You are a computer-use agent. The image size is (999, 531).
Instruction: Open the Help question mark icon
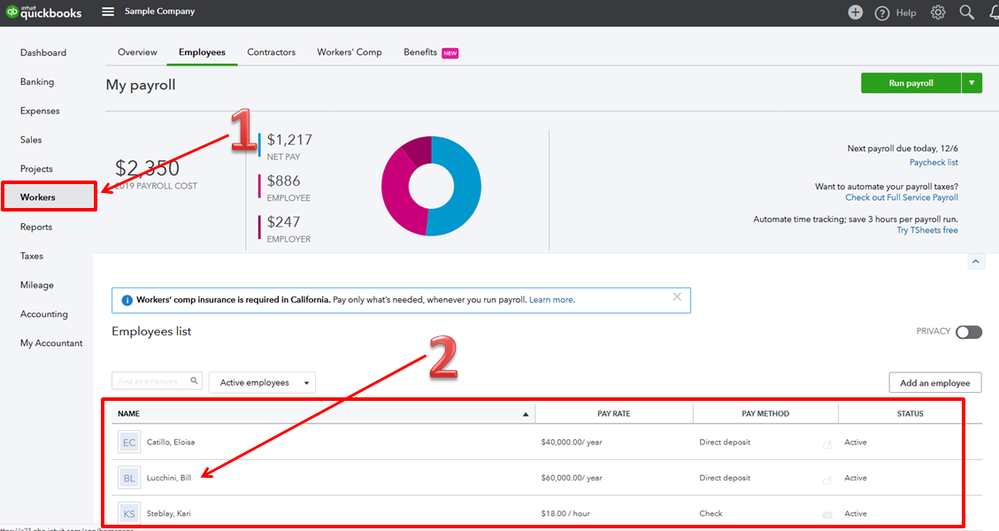coord(882,13)
